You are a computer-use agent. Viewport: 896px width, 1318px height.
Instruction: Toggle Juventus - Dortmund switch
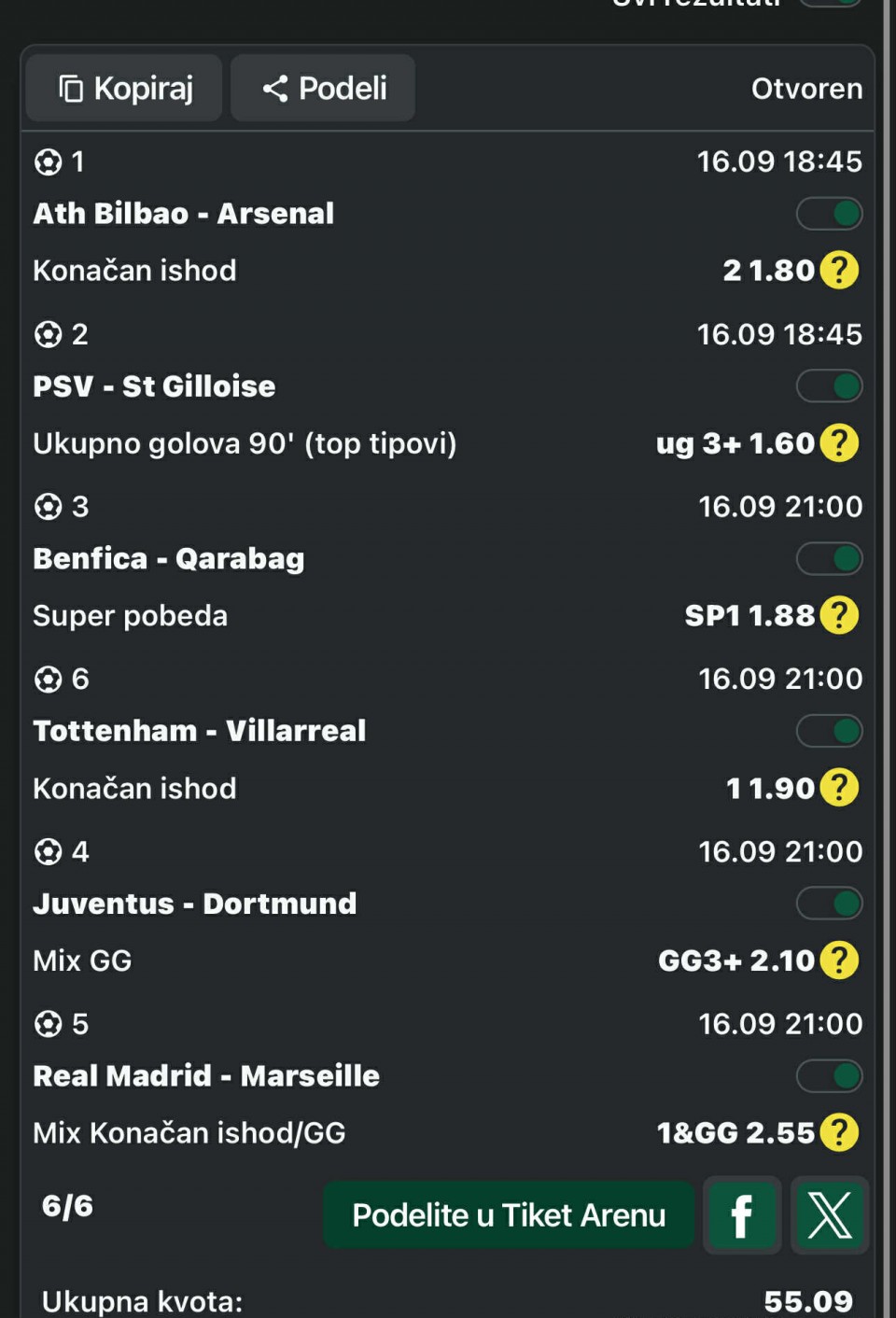pos(829,904)
